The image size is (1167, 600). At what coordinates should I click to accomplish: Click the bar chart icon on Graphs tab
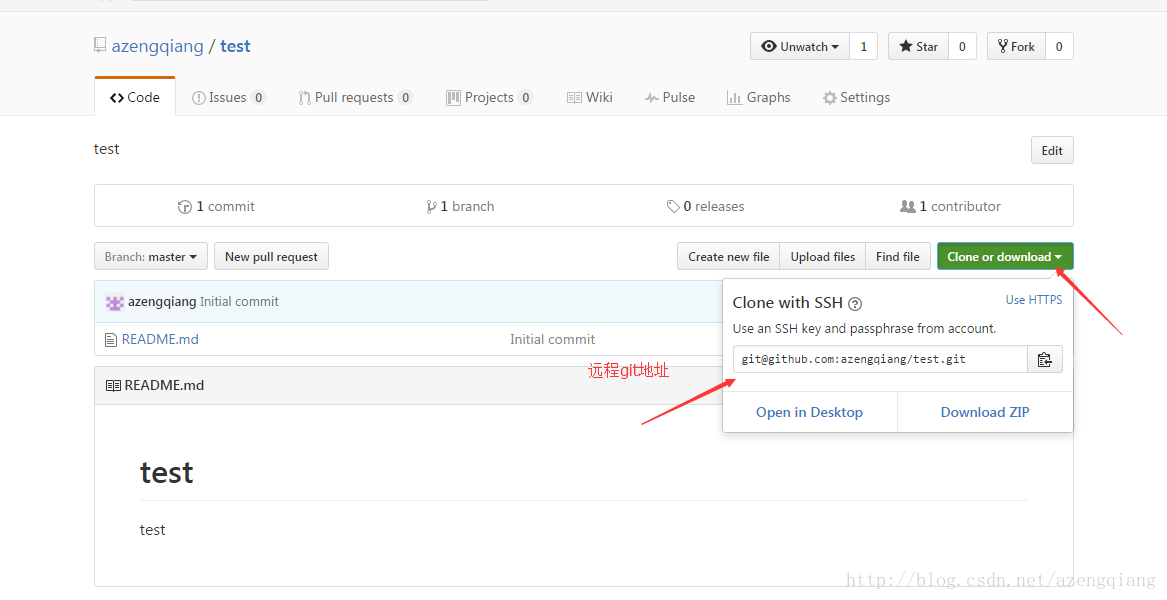734,98
